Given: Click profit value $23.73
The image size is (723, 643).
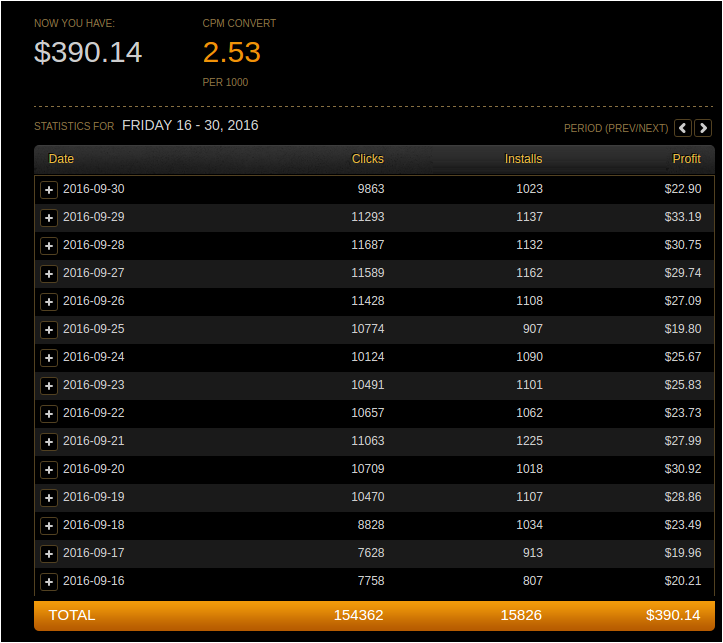Looking at the screenshot, I should click(x=682, y=413).
